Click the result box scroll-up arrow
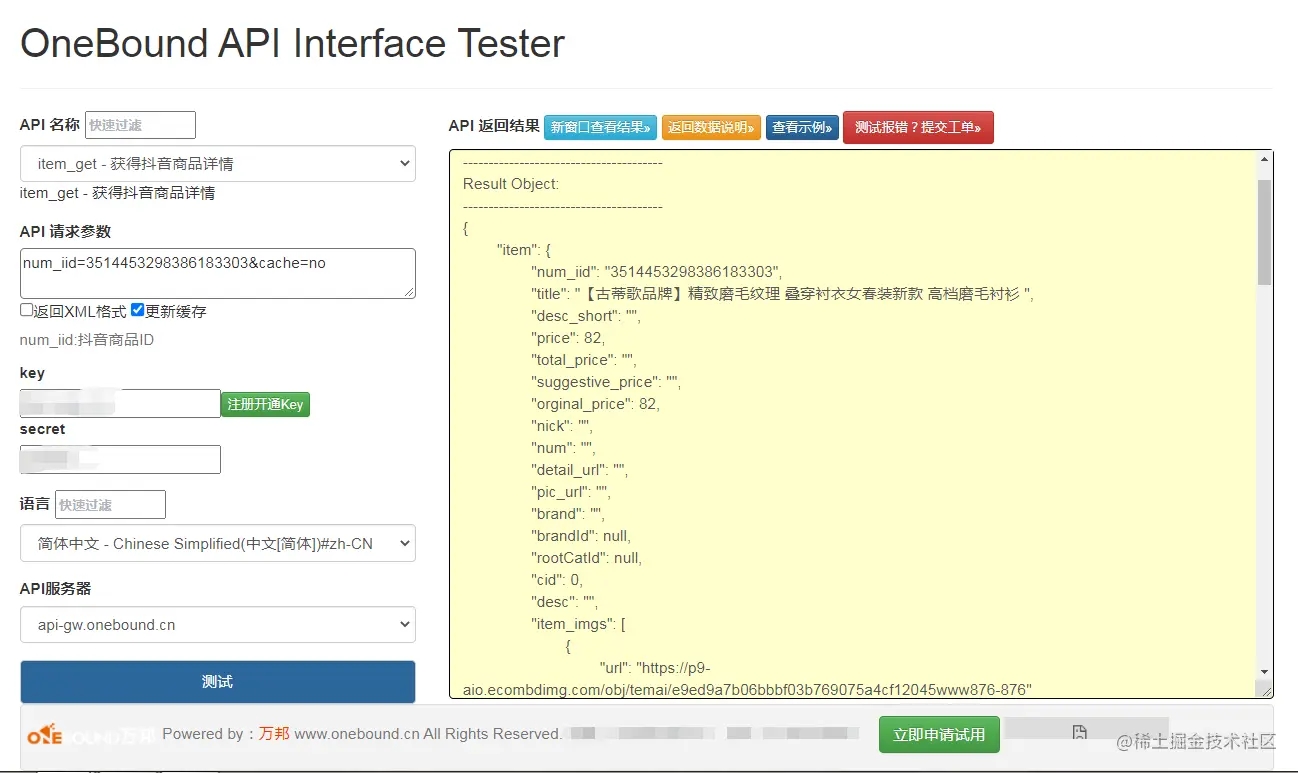Image resolution: width=1298 pixels, height=773 pixels. pos(1265,159)
